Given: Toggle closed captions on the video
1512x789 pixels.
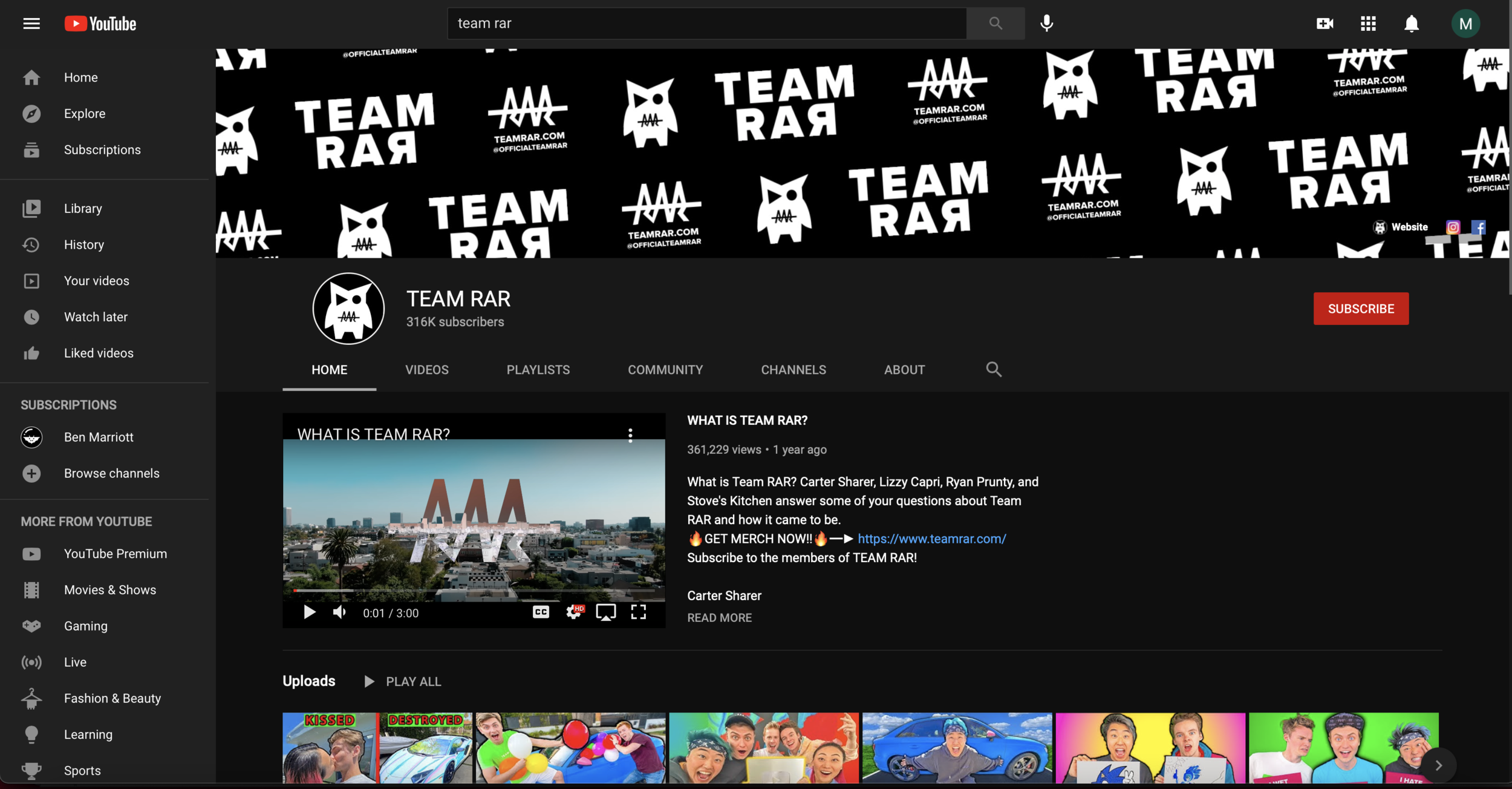Looking at the screenshot, I should [x=541, y=612].
